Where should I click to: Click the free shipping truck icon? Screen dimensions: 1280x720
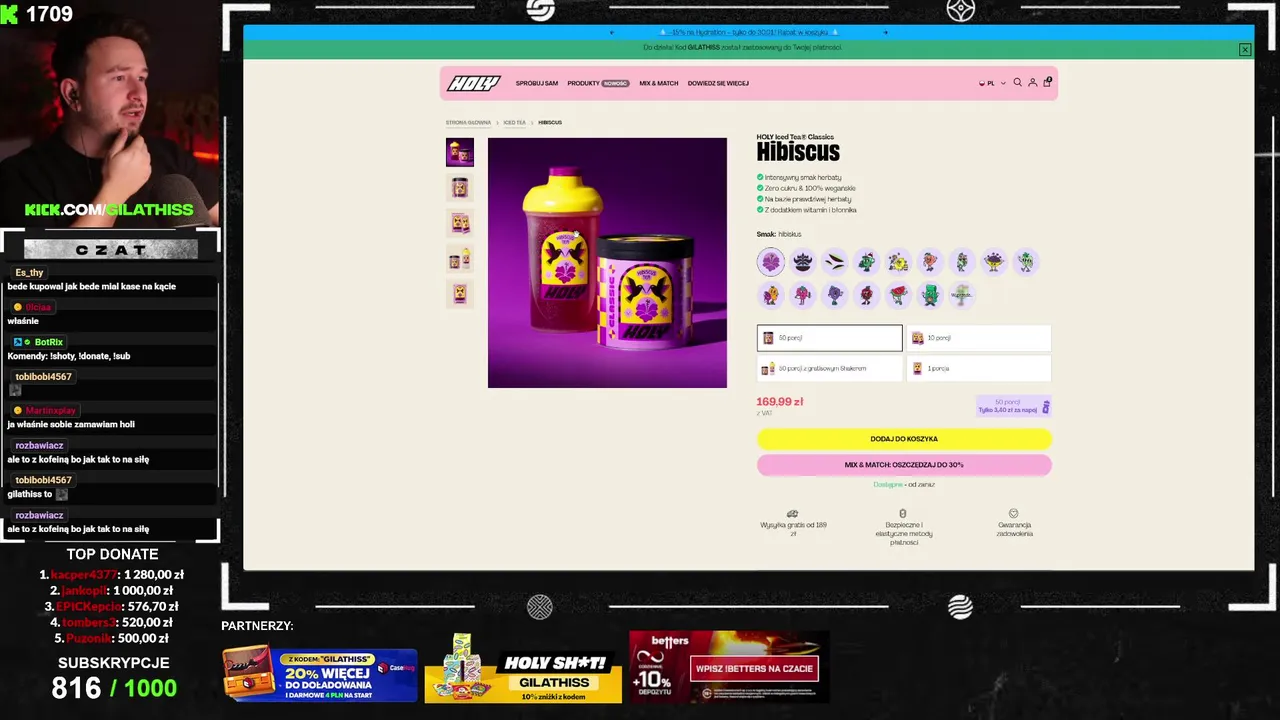(x=793, y=513)
